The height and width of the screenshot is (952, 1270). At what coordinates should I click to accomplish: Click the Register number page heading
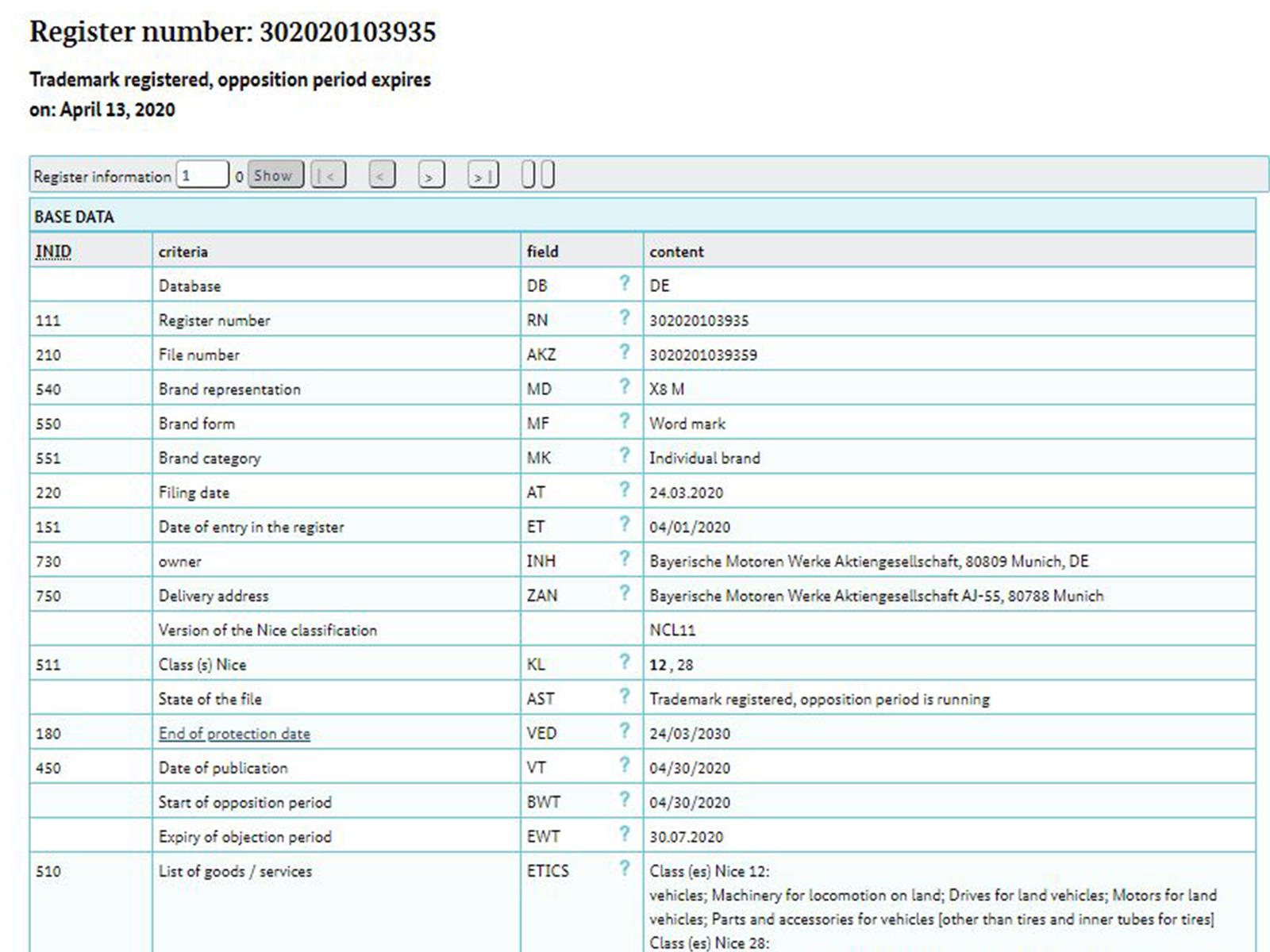pyautogui.click(x=233, y=32)
